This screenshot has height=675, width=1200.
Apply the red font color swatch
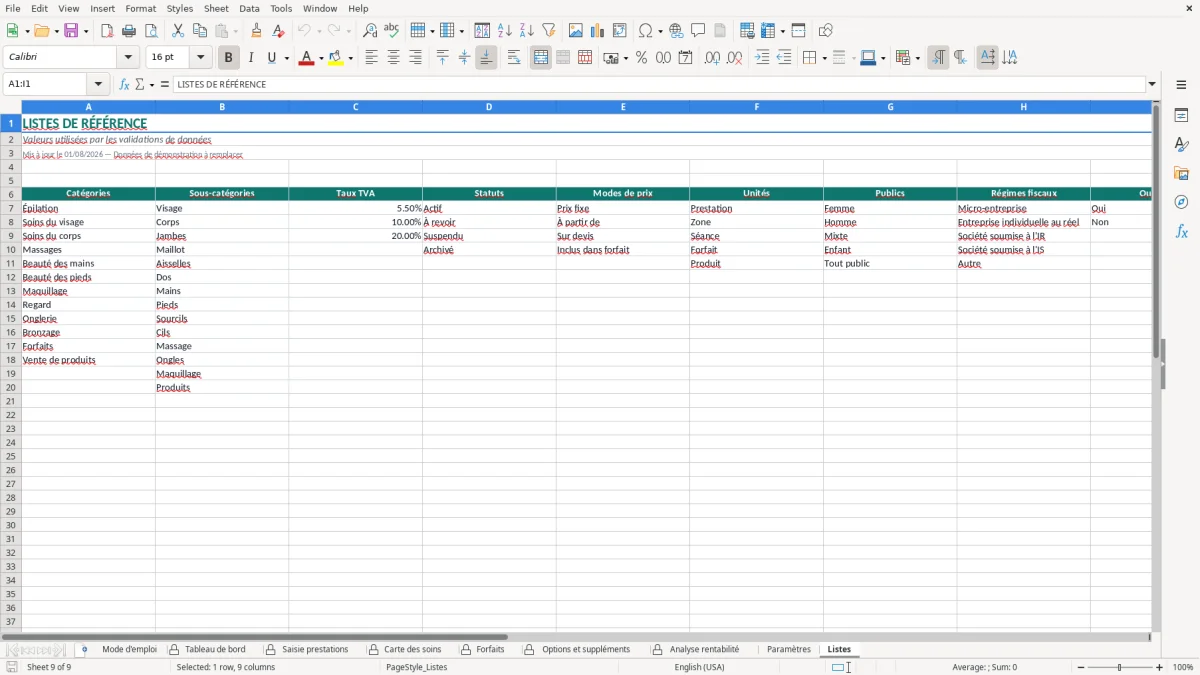click(x=306, y=58)
